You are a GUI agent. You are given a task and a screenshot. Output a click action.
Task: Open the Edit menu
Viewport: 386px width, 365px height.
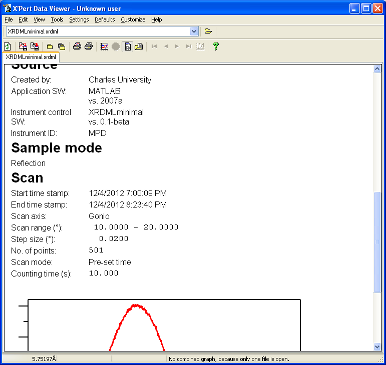point(23,20)
